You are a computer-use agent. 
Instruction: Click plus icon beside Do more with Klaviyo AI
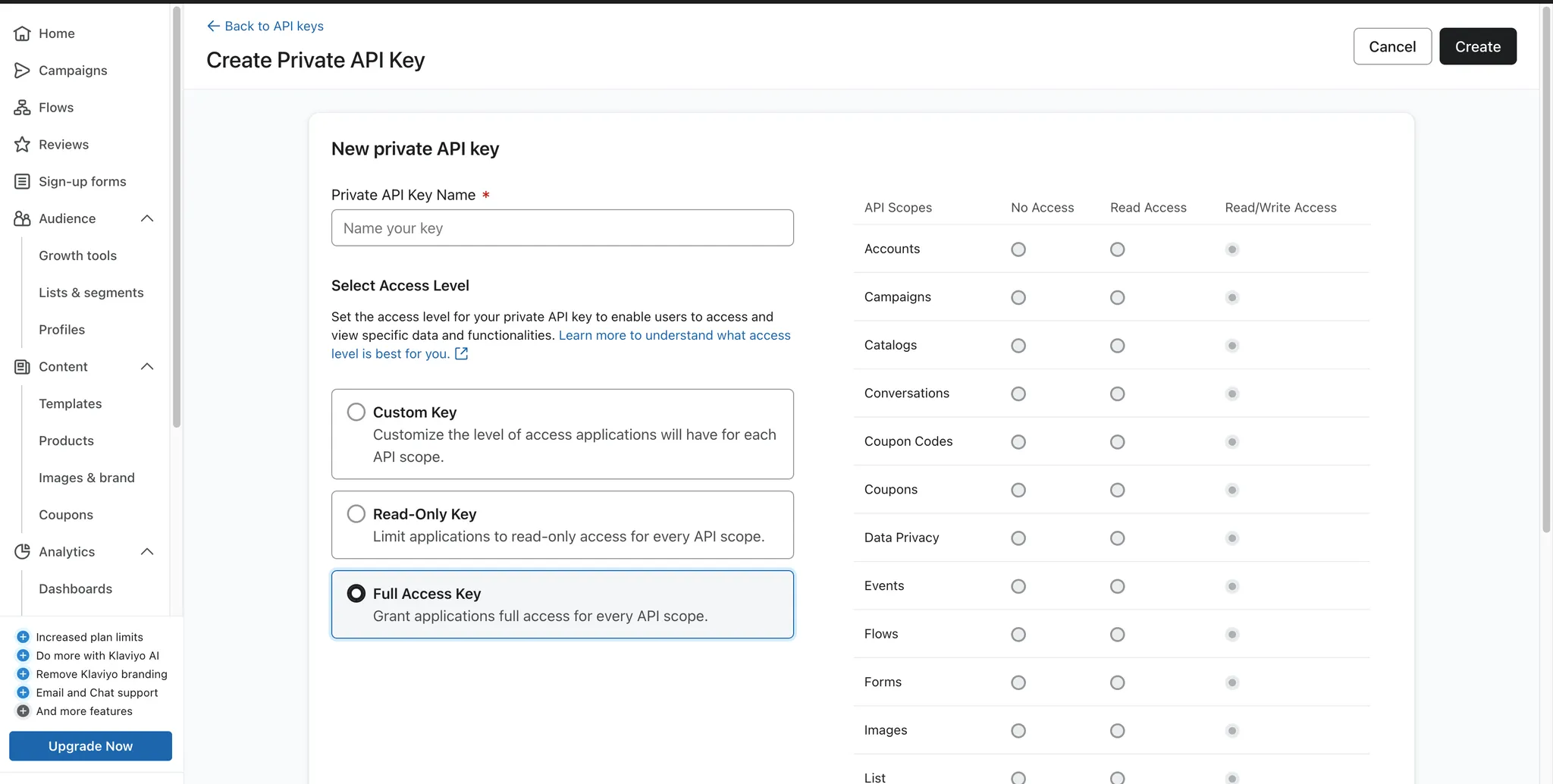point(23,656)
